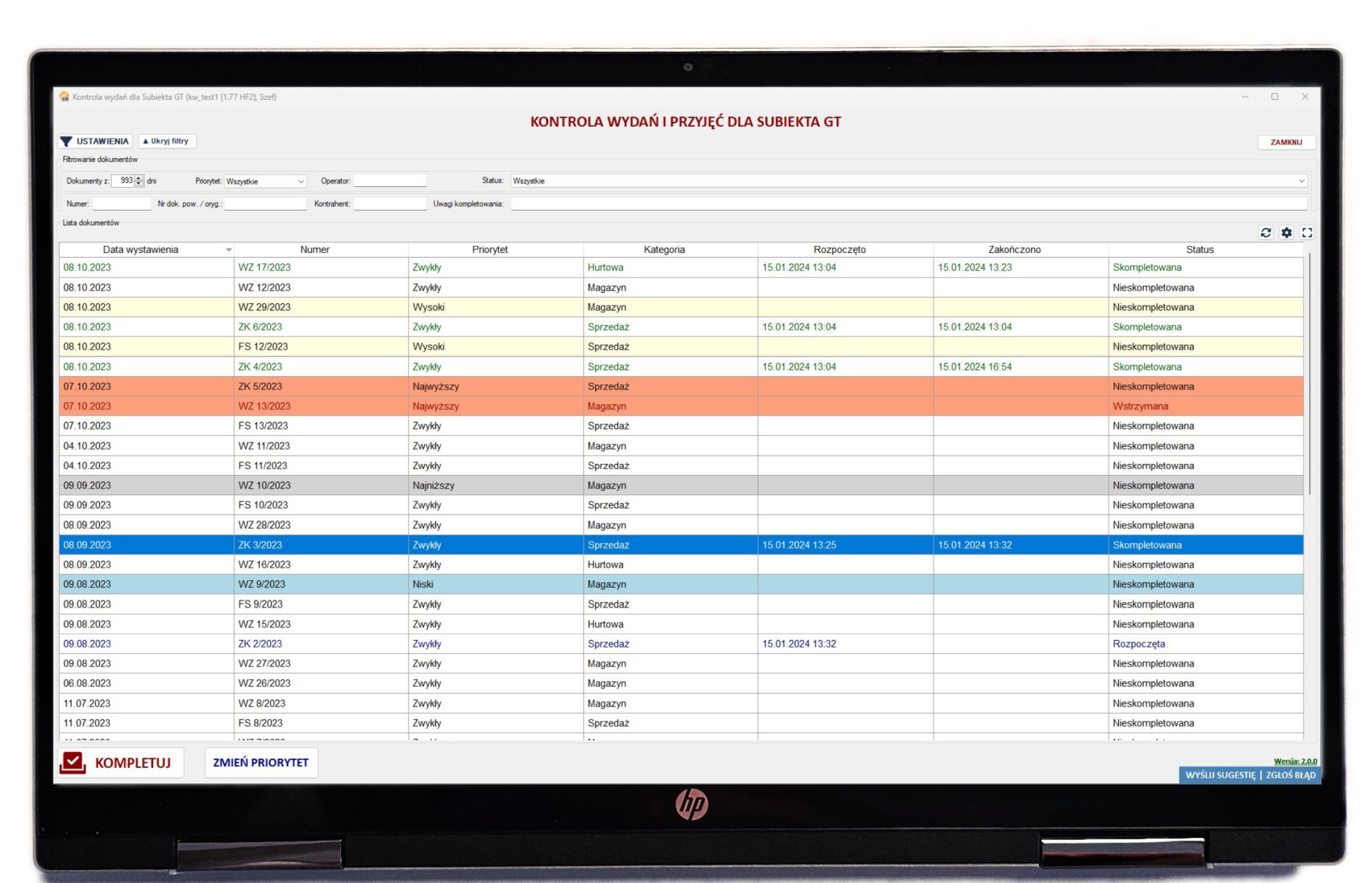Click the Status column header
This screenshot has width=1372, height=883.
coord(1199,249)
